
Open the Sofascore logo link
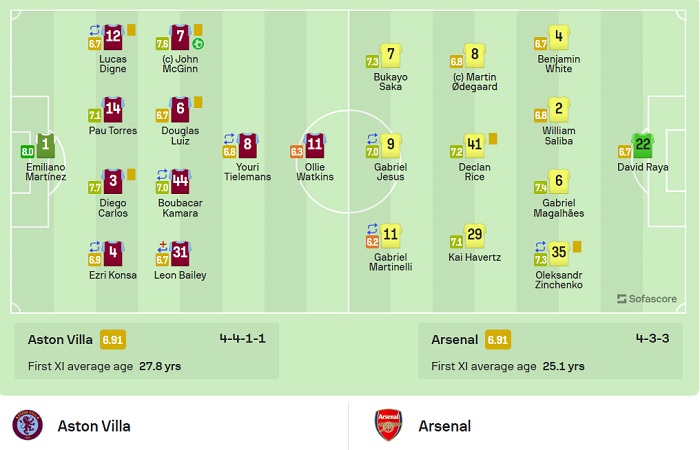(x=647, y=298)
